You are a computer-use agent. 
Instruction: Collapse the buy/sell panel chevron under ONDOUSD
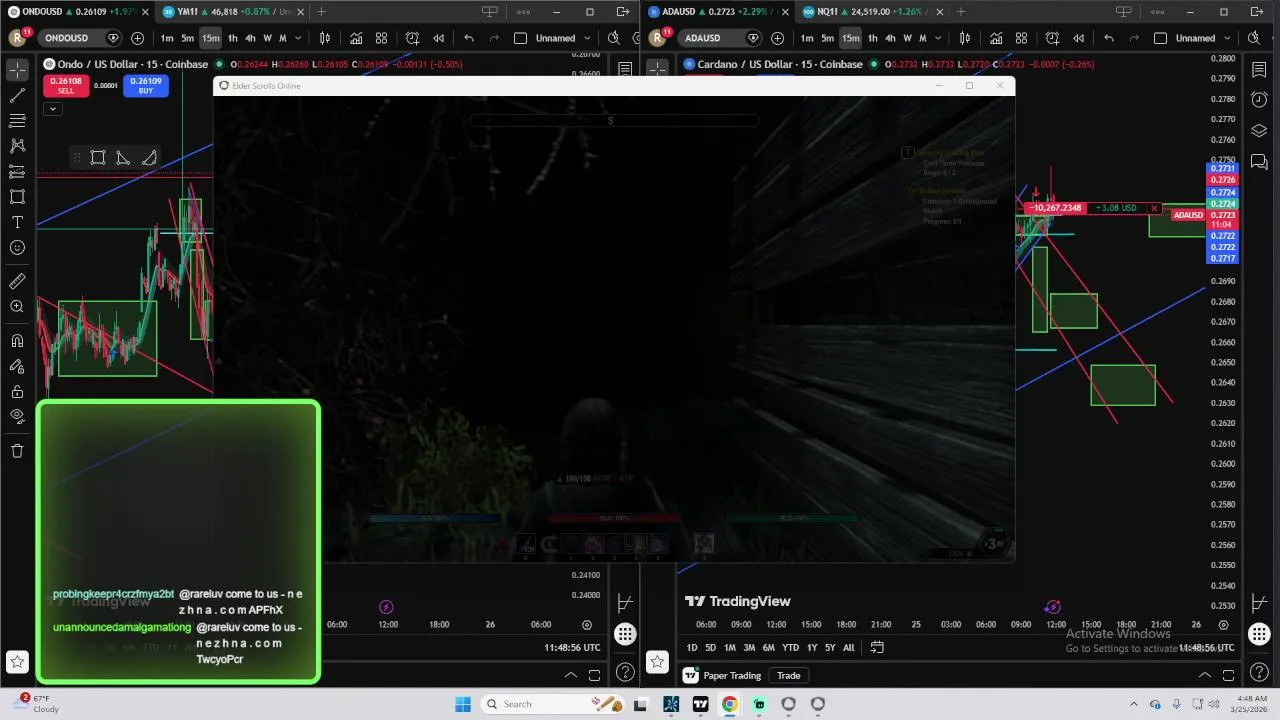point(52,109)
